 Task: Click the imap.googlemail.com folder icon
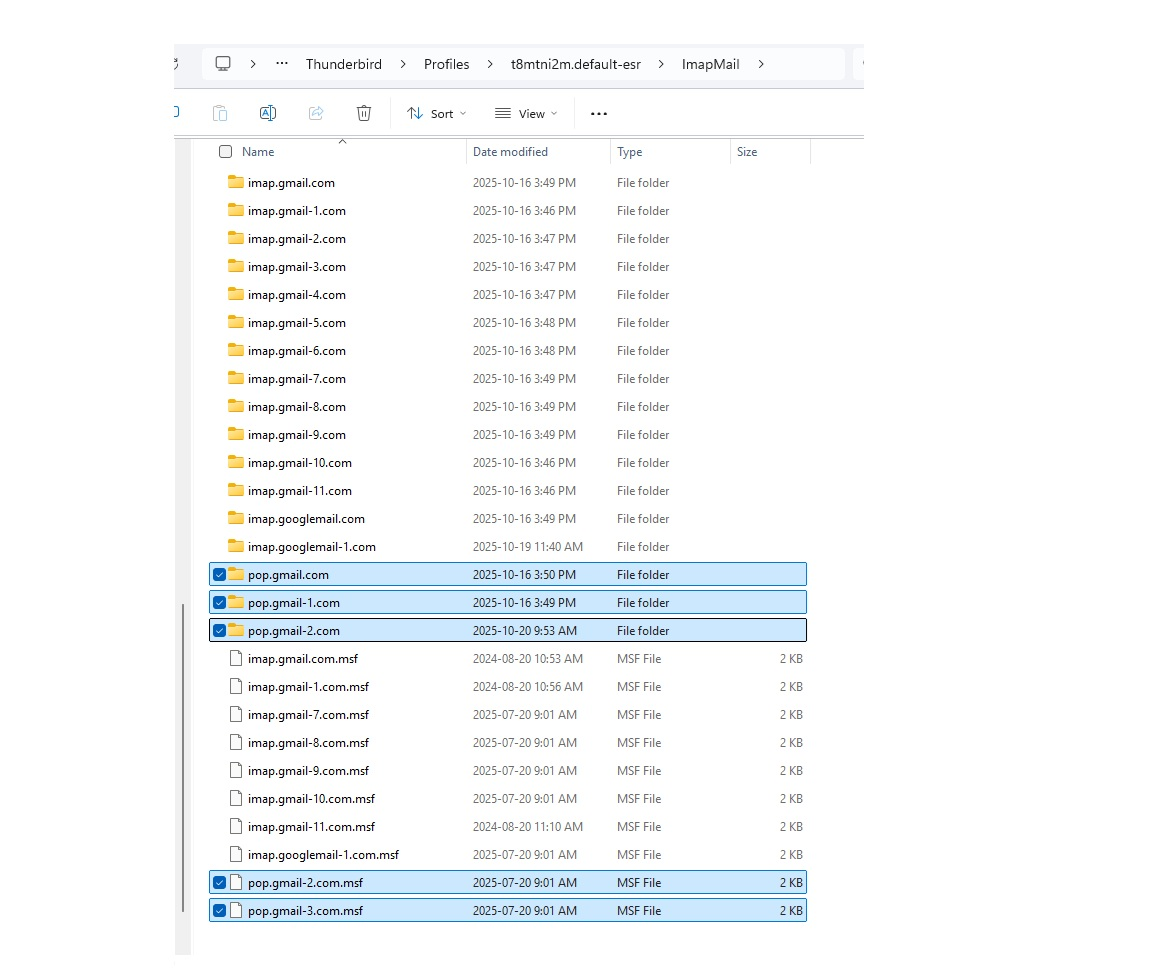[236, 518]
